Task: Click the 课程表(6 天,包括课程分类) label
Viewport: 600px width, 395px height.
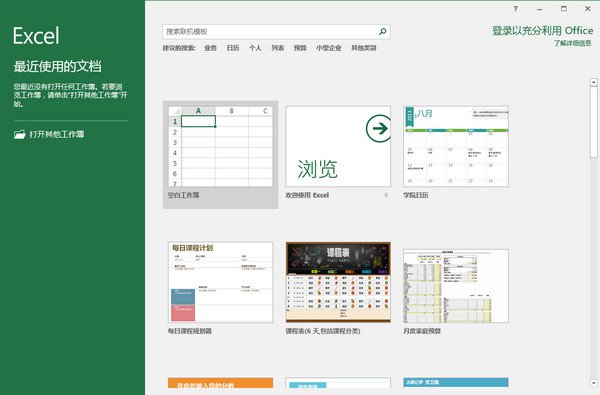Action: pyautogui.click(x=323, y=331)
